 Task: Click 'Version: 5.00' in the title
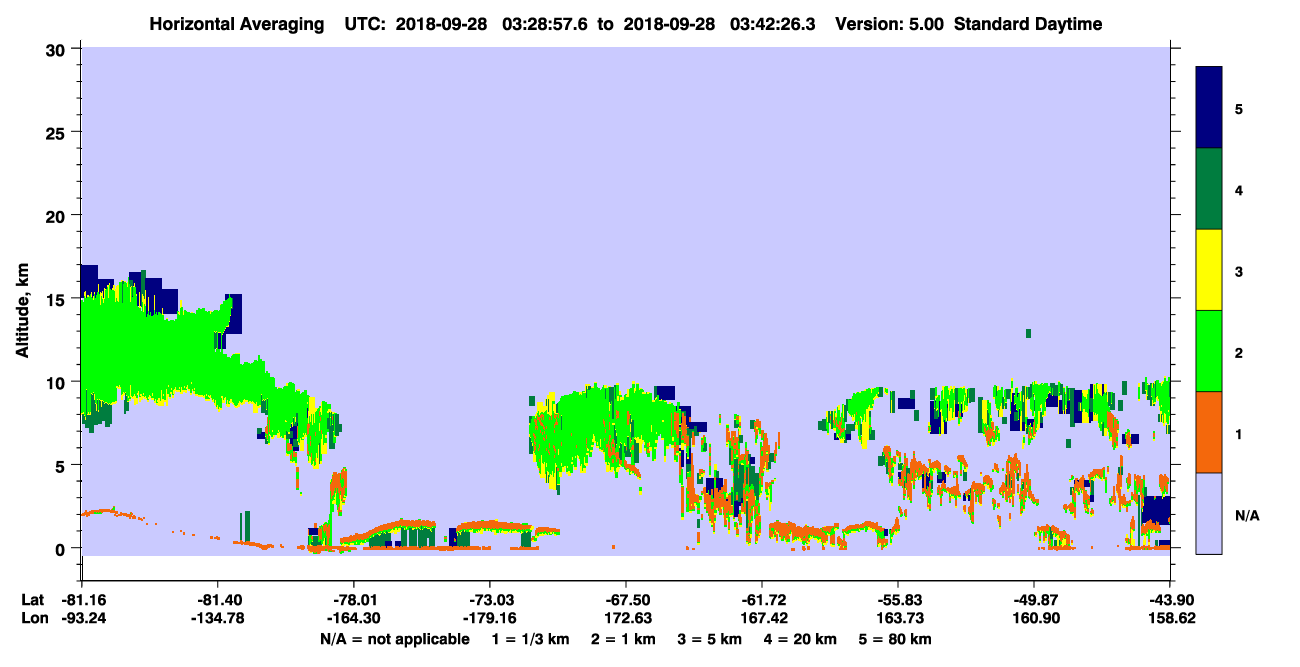tap(891, 24)
